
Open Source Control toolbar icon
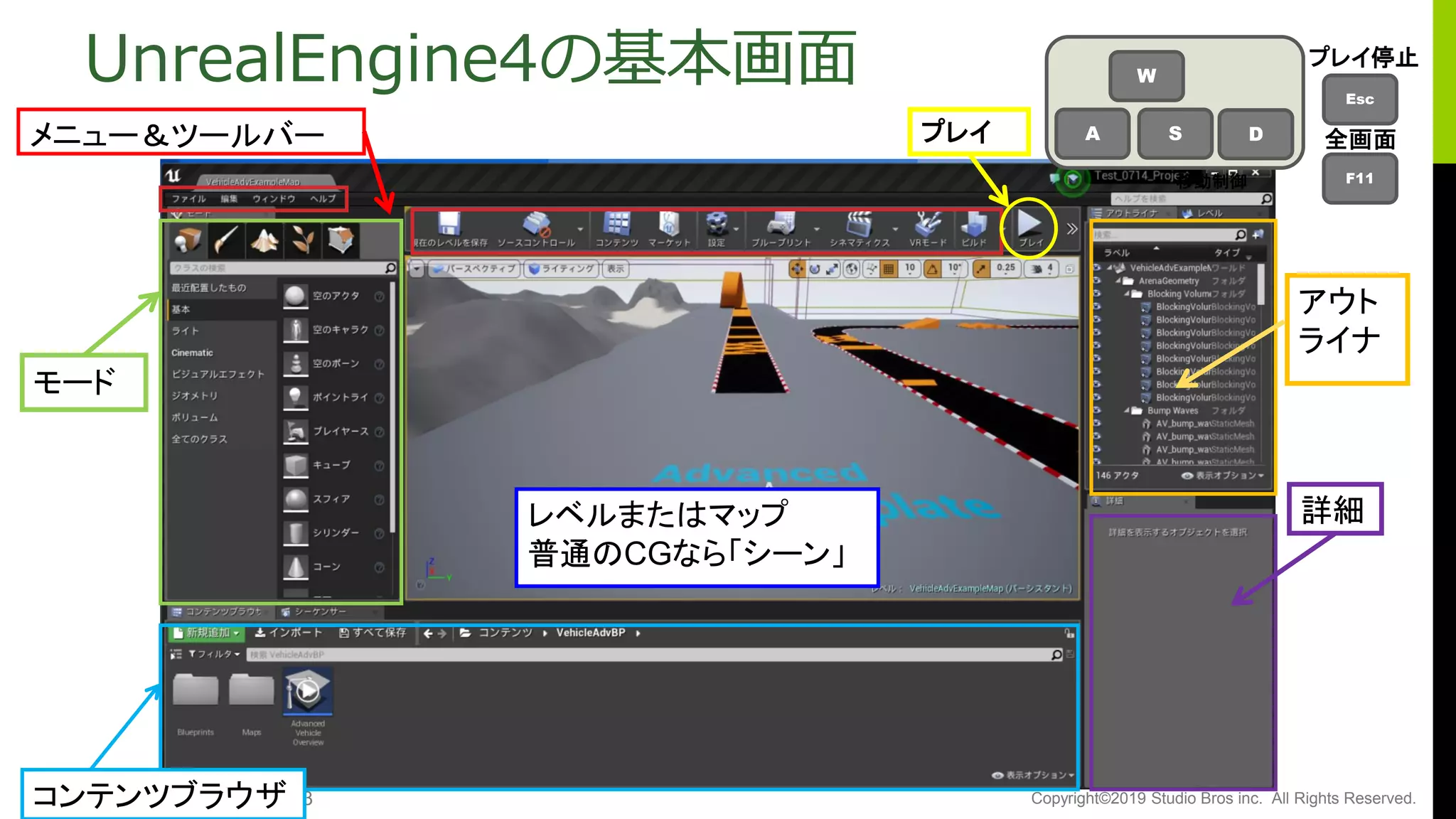pyautogui.click(x=536, y=225)
